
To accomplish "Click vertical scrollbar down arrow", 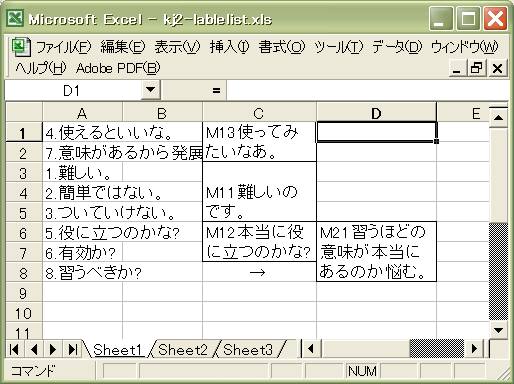I will pyautogui.click(x=499, y=331).
